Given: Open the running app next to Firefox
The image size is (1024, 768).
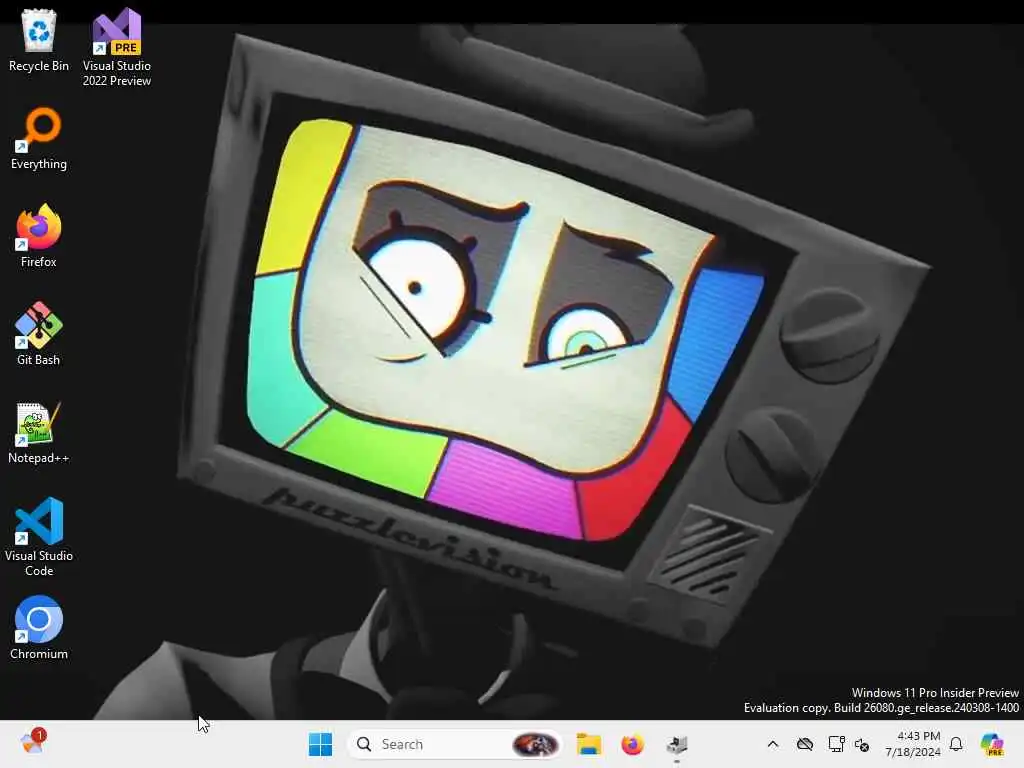Looking at the screenshot, I should click(677, 744).
